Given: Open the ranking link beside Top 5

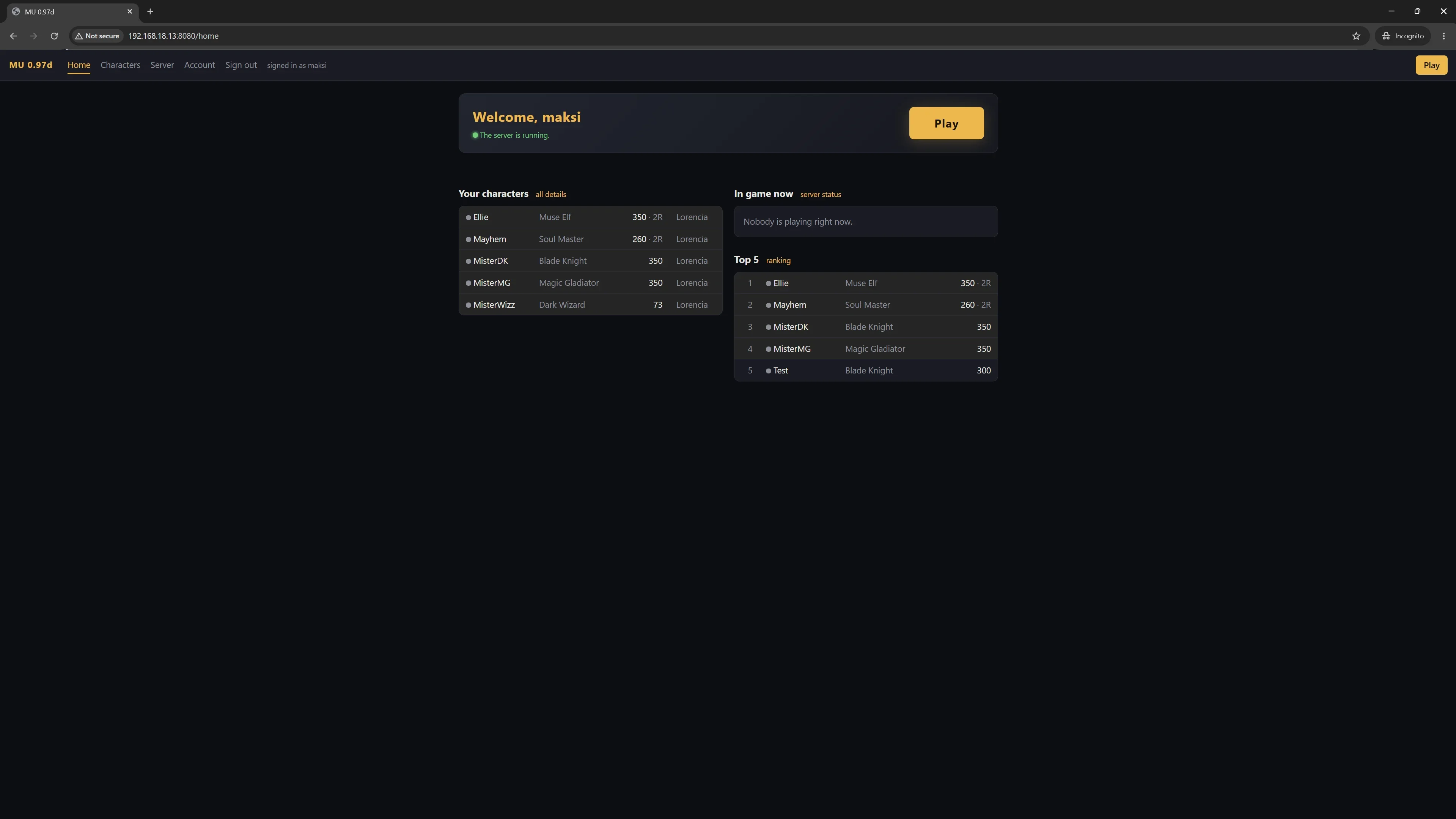Looking at the screenshot, I should [x=778, y=260].
